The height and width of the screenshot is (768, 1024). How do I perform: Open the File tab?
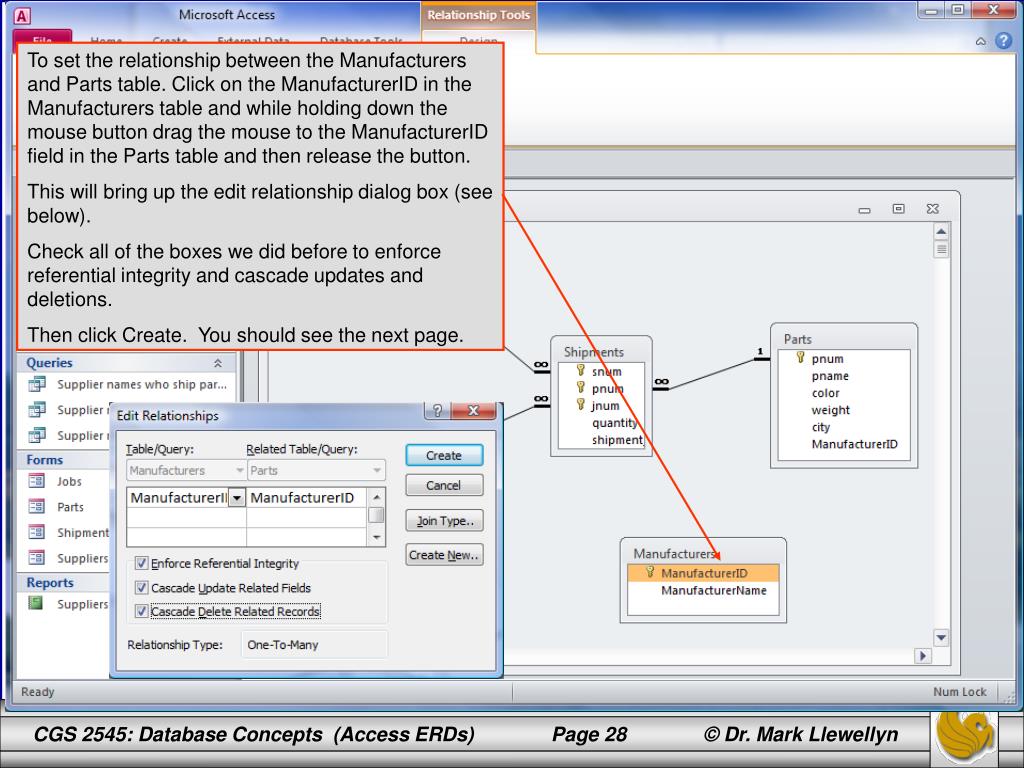[x=43, y=38]
